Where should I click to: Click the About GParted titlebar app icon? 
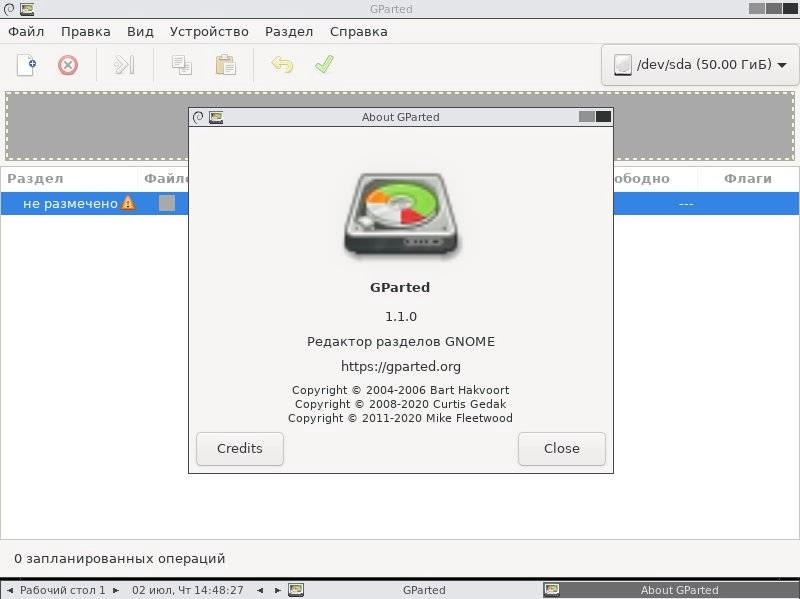[x=216, y=117]
